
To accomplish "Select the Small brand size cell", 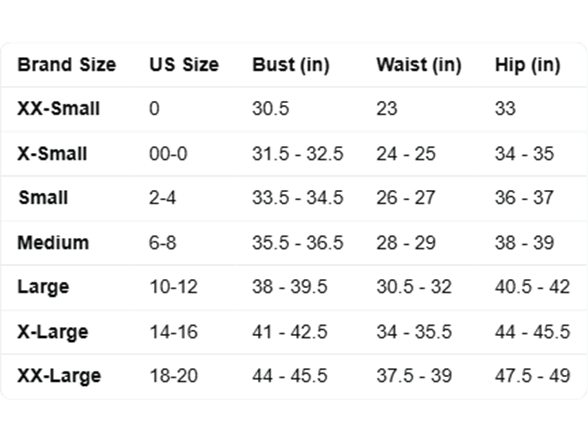I will (x=44, y=198).
